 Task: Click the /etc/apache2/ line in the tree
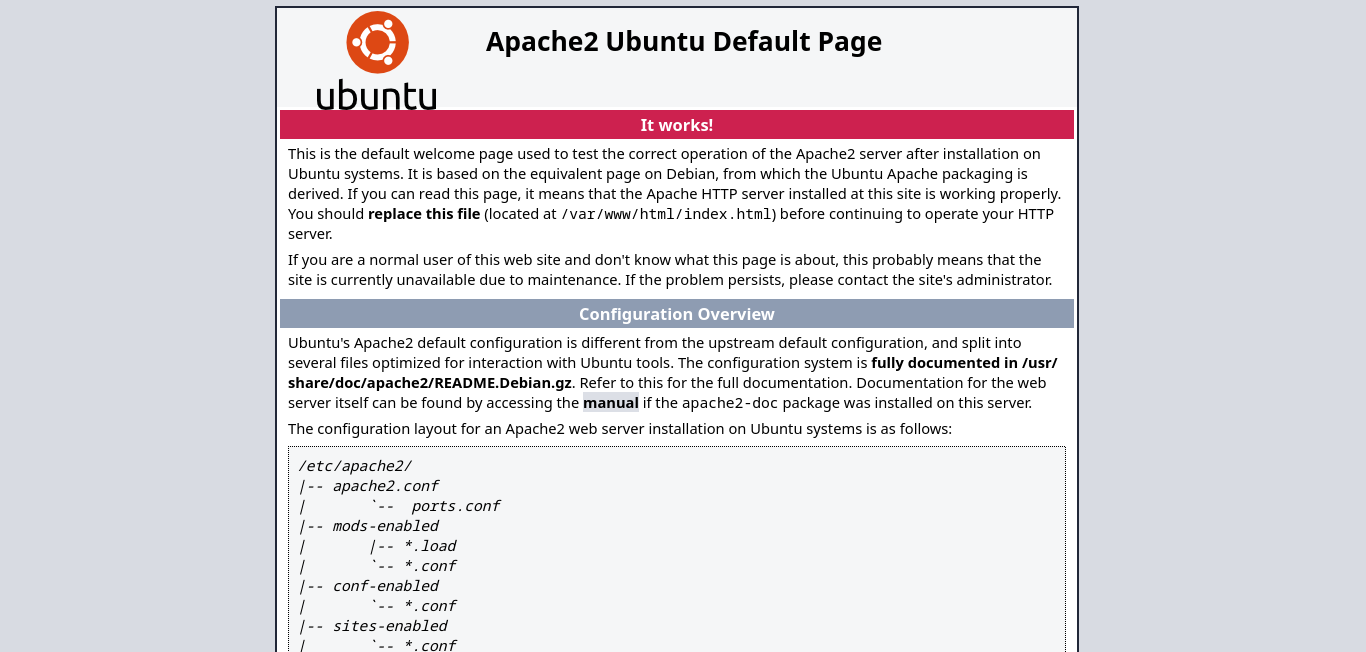[x=355, y=466]
